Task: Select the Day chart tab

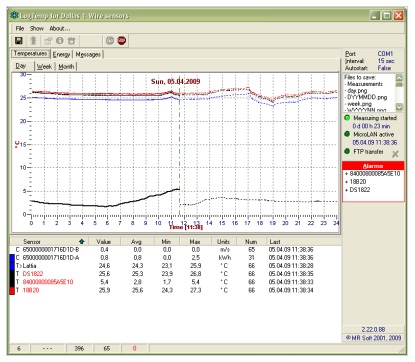Action: [21, 66]
